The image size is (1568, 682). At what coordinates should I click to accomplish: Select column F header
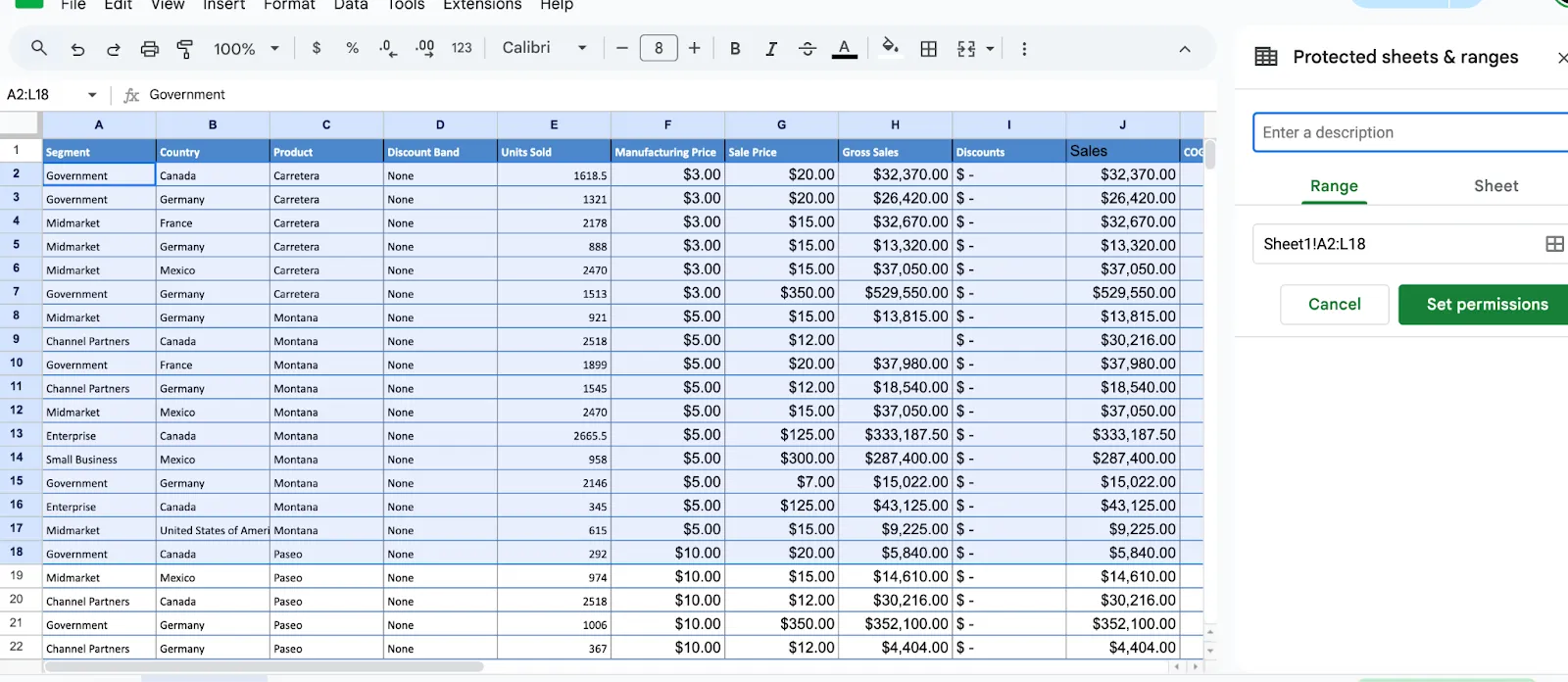pos(667,124)
